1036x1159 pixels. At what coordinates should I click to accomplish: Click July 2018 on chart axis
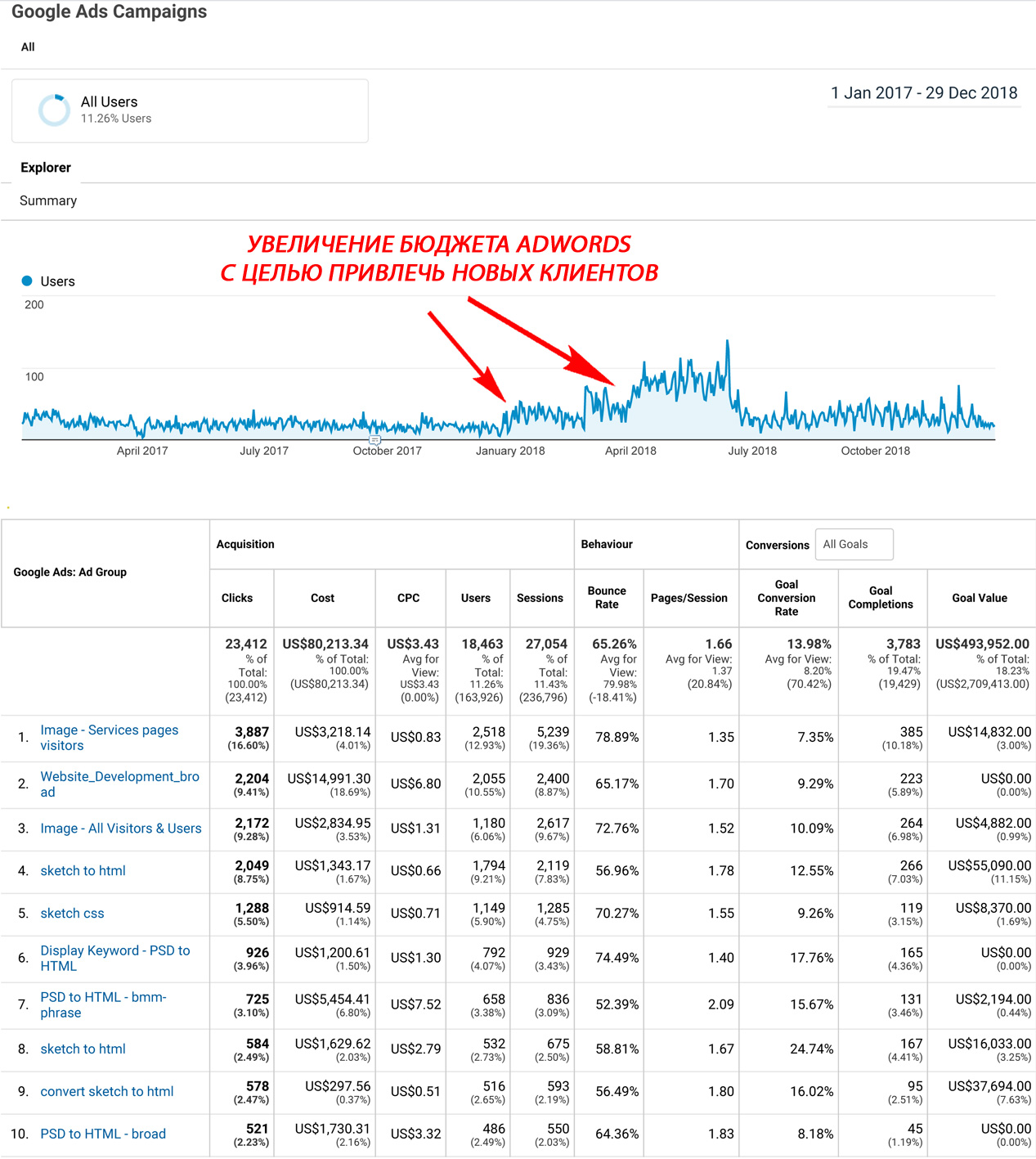(x=752, y=451)
